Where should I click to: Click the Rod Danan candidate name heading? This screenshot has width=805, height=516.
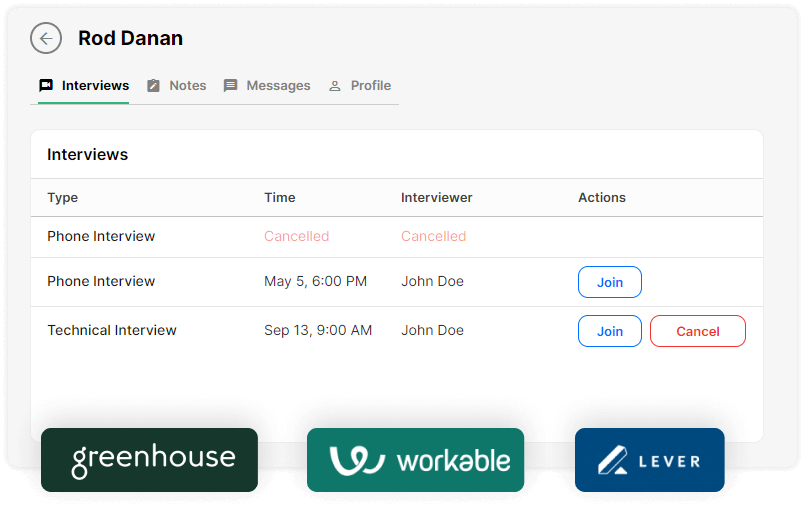[130, 38]
